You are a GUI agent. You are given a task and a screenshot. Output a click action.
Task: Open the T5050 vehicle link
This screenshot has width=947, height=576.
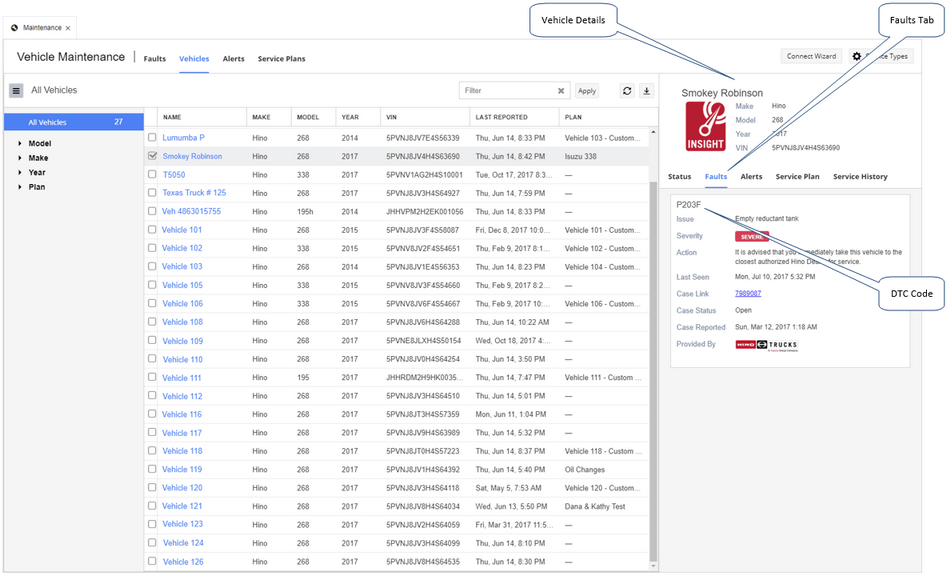(174, 174)
